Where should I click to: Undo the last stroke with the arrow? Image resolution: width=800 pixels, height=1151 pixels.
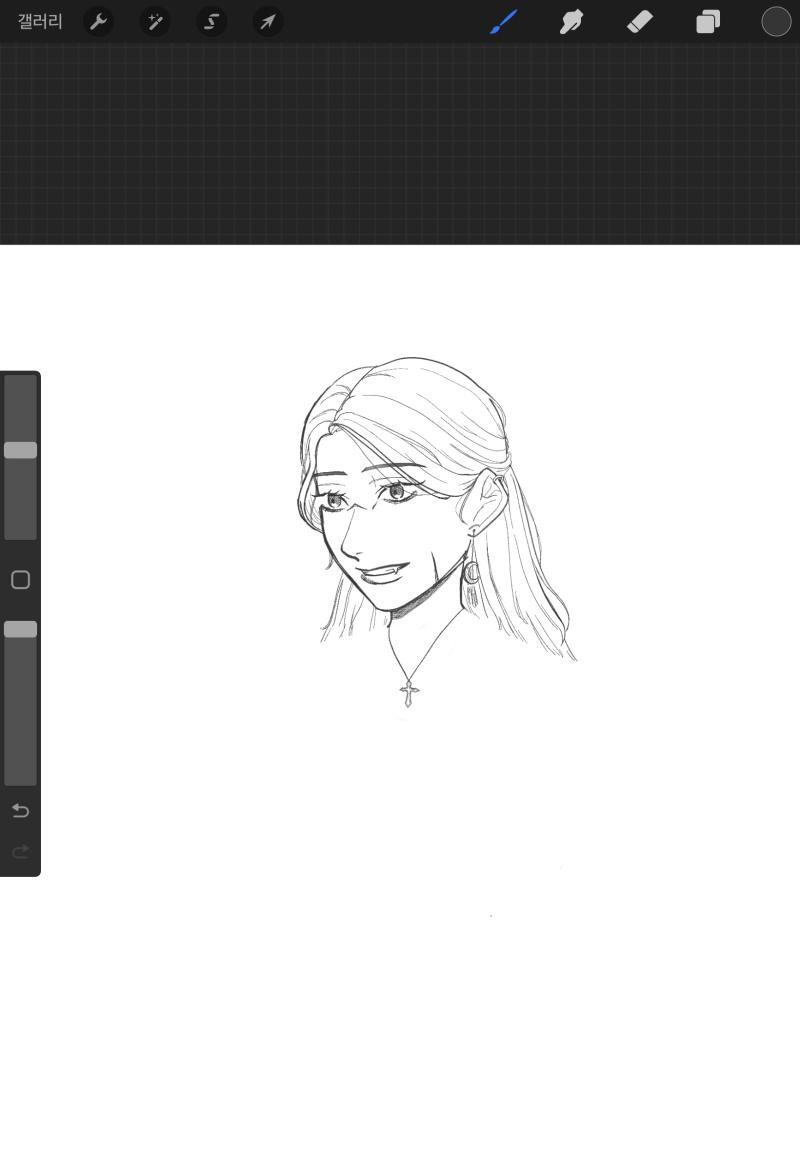pos(21,810)
